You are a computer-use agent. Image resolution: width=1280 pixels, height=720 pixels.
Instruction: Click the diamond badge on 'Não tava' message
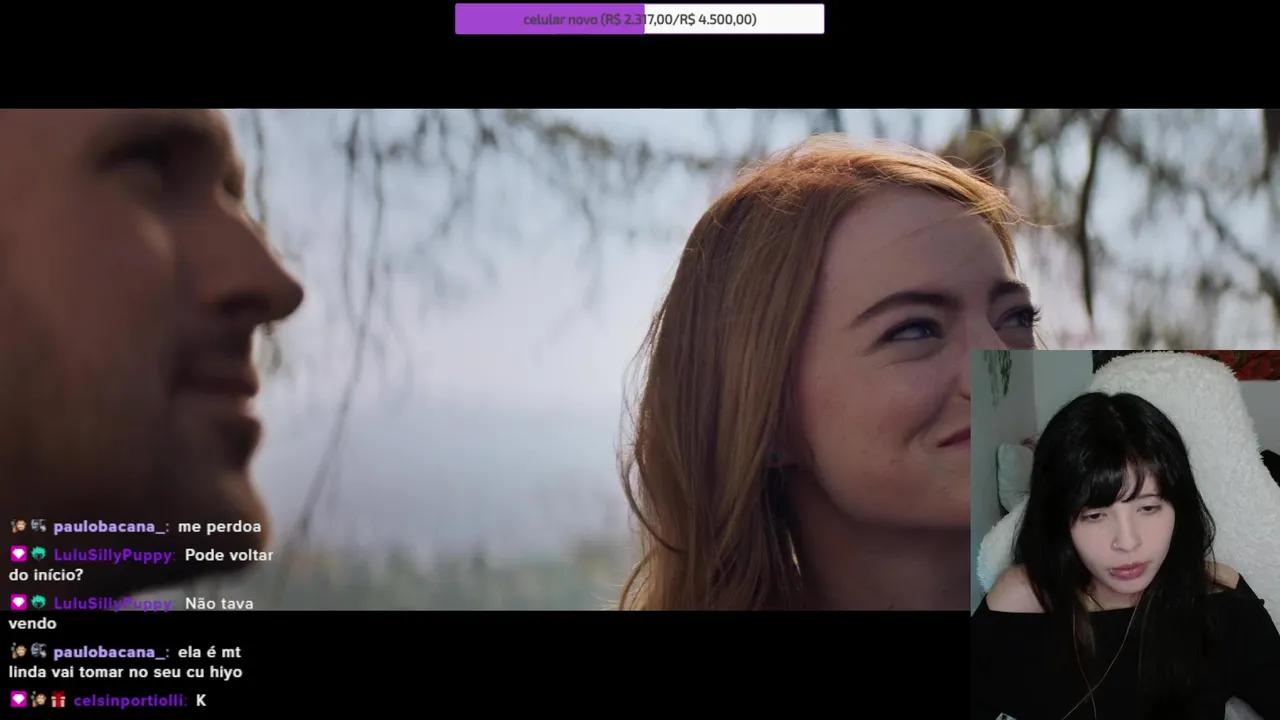click(x=18, y=602)
